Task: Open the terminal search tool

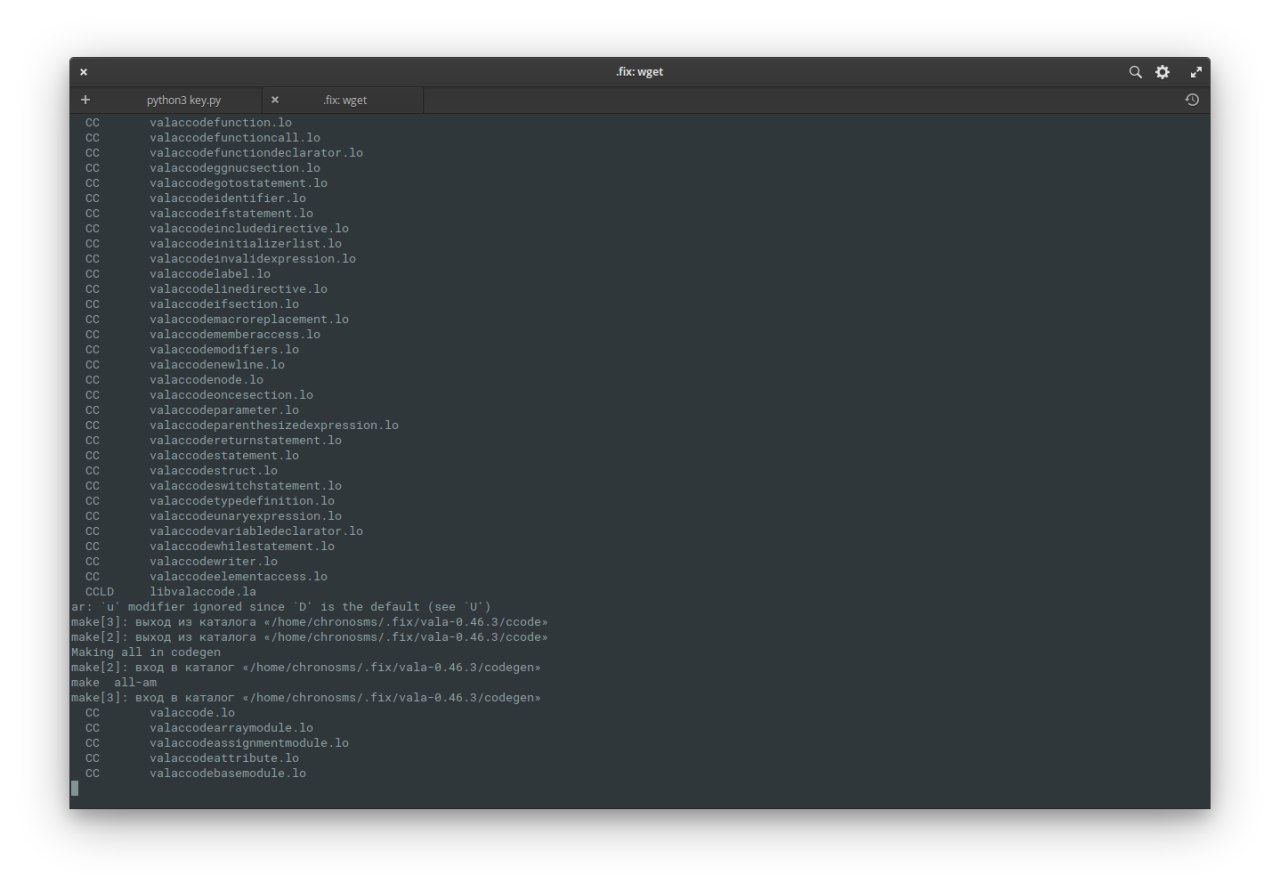Action: click(1135, 72)
